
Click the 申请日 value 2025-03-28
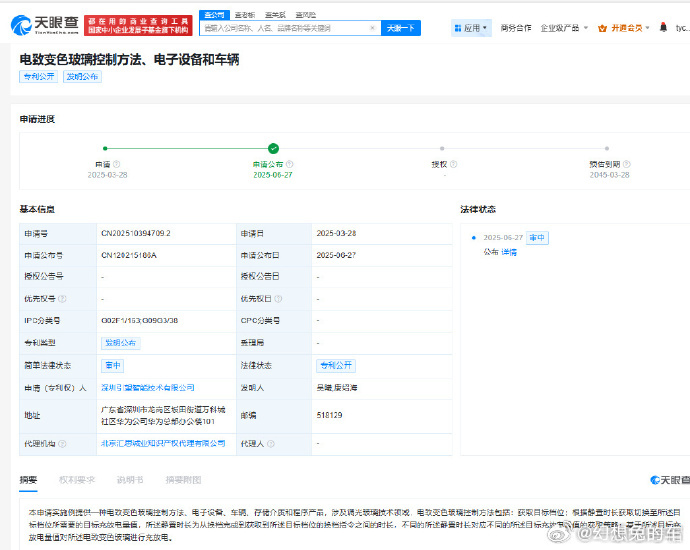pyautogui.click(x=336, y=233)
